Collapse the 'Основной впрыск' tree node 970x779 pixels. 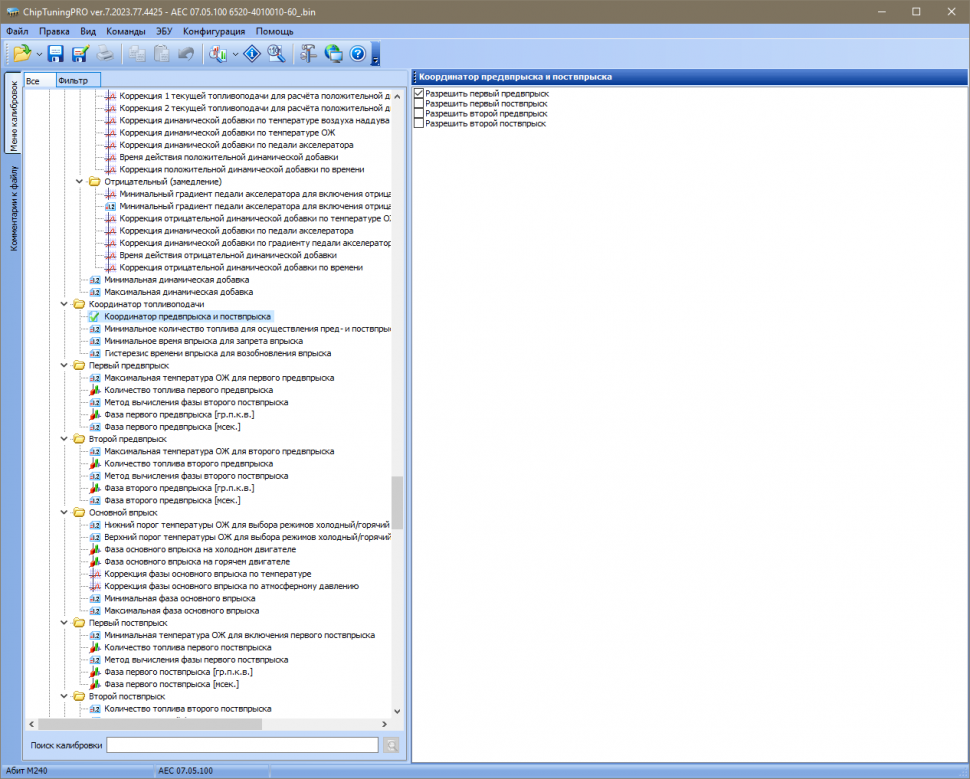[65, 513]
